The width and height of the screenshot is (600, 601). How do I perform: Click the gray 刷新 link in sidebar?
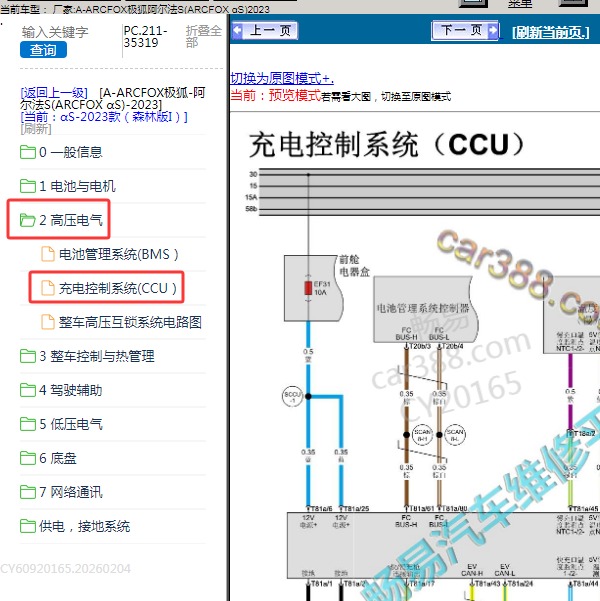(x=36, y=128)
